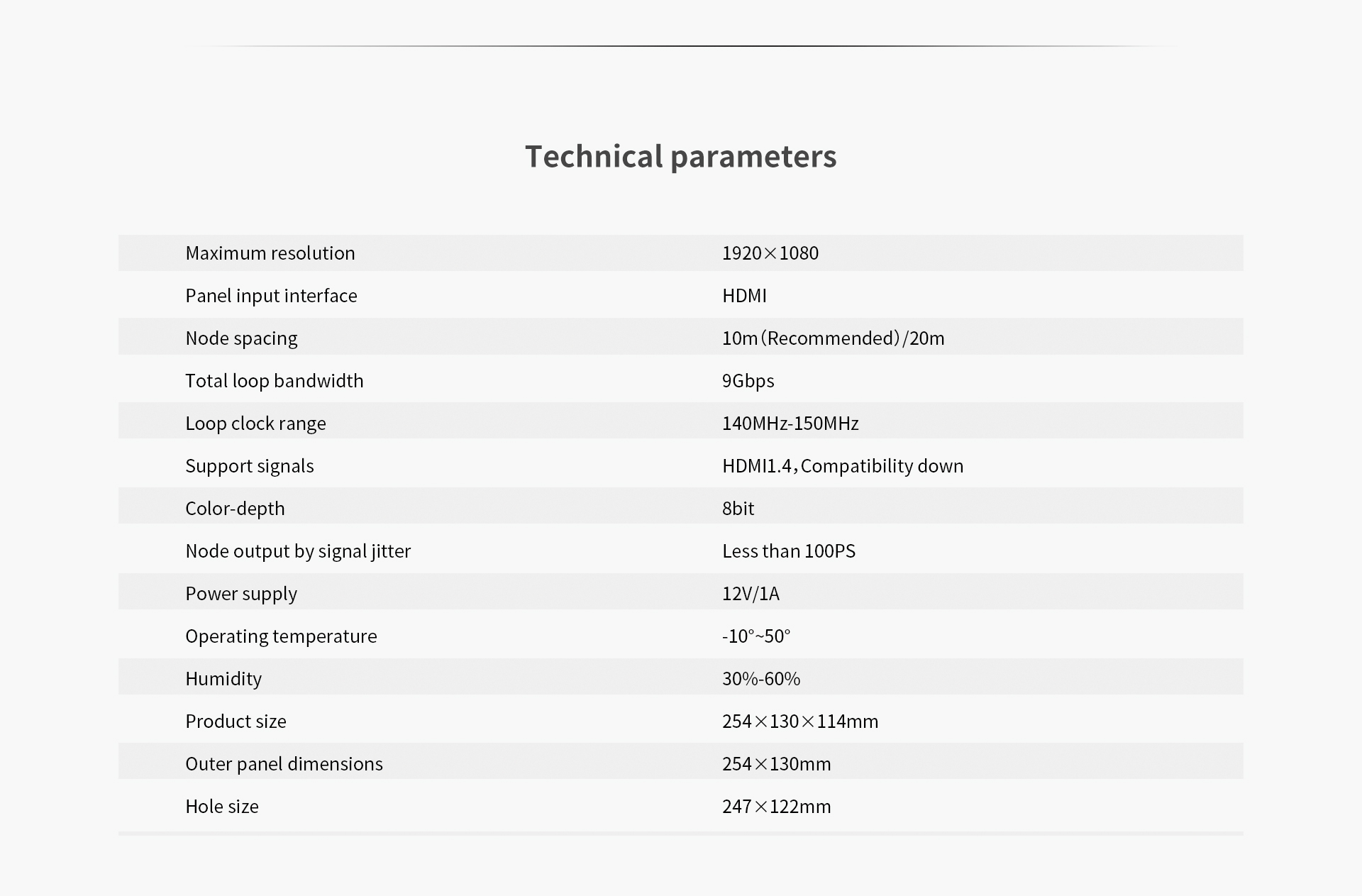Select the Node spacing label
Image resolution: width=1362 pixels, height=896 pixels.
pos(241,338)
